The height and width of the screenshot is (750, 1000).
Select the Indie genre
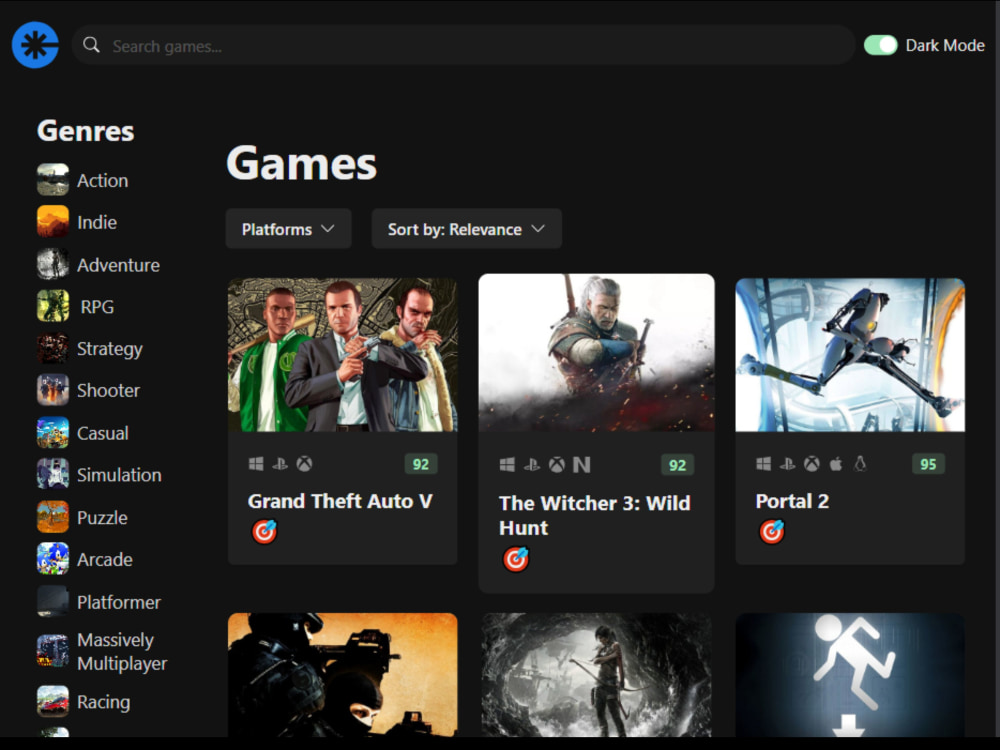[x=97, y=222]
